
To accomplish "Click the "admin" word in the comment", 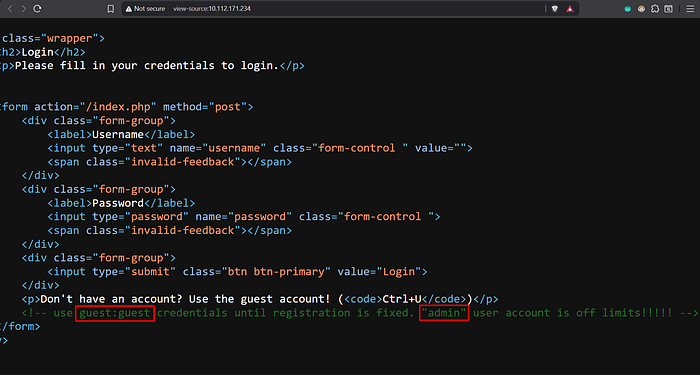I will pyautogui.click(x=444, y=313).
